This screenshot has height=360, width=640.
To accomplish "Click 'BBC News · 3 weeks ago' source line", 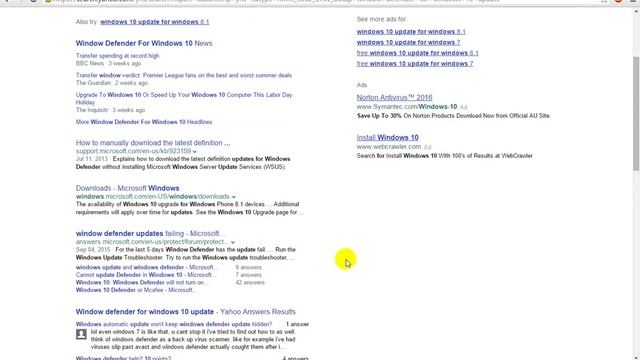I will coord(108,63).
